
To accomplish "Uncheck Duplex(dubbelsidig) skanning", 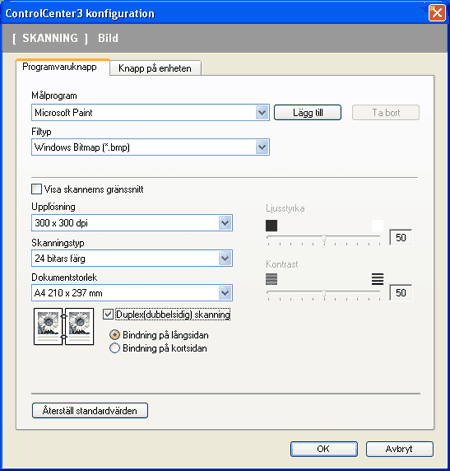I will pos(108,314).
